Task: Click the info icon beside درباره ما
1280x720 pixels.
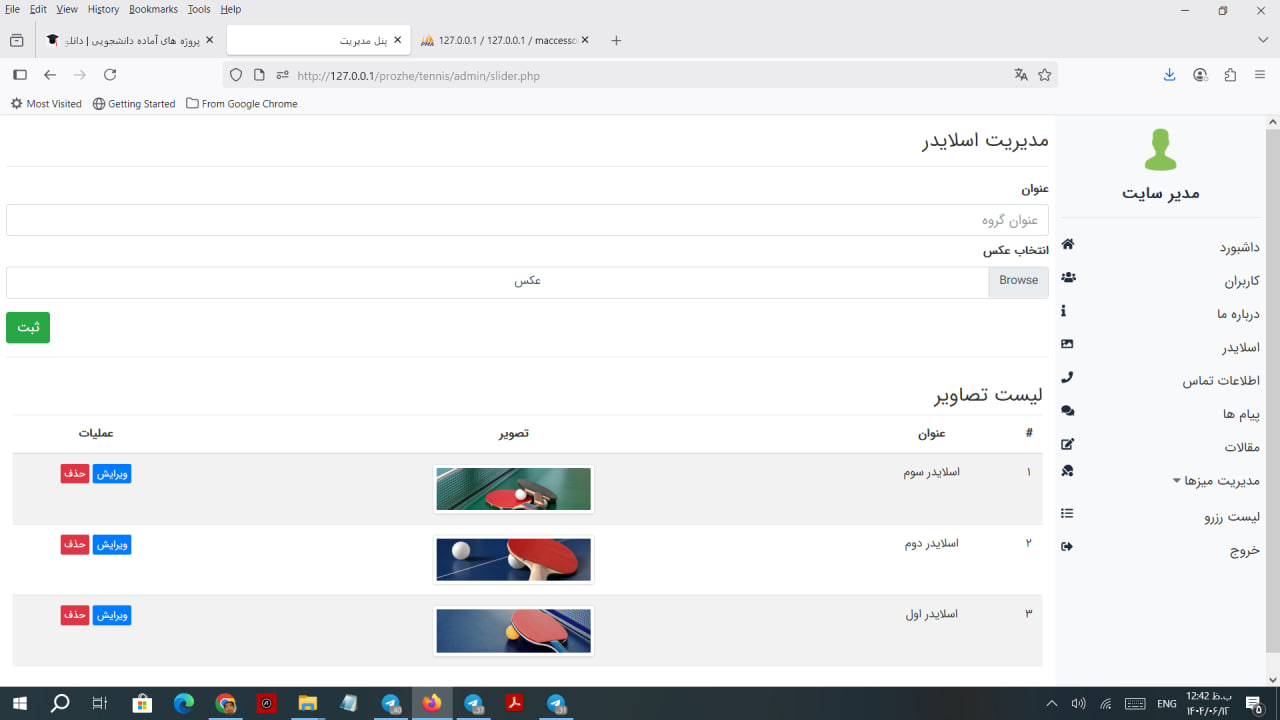Action: tap(1064, 311)
